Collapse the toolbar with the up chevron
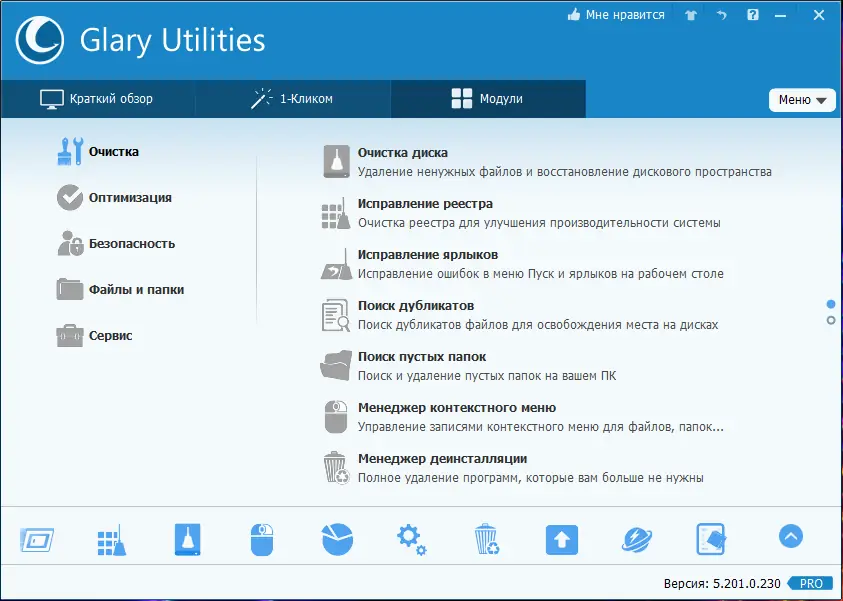 (x=790, y=536)
